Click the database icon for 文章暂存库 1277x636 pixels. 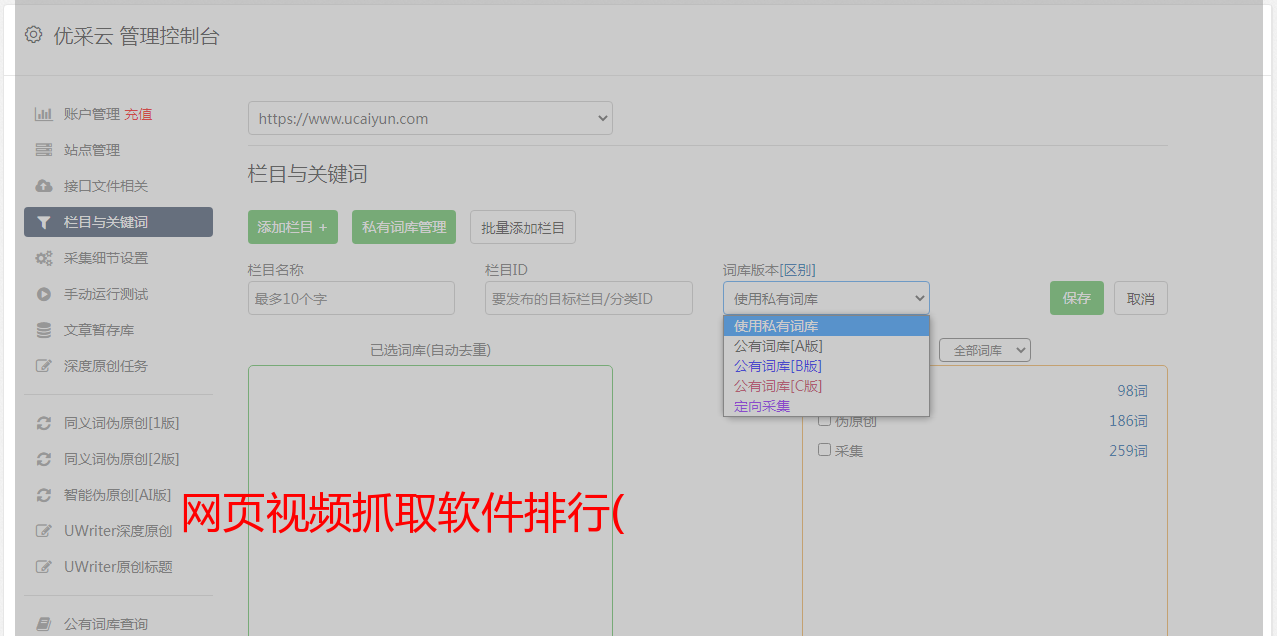tap(44, 330)
